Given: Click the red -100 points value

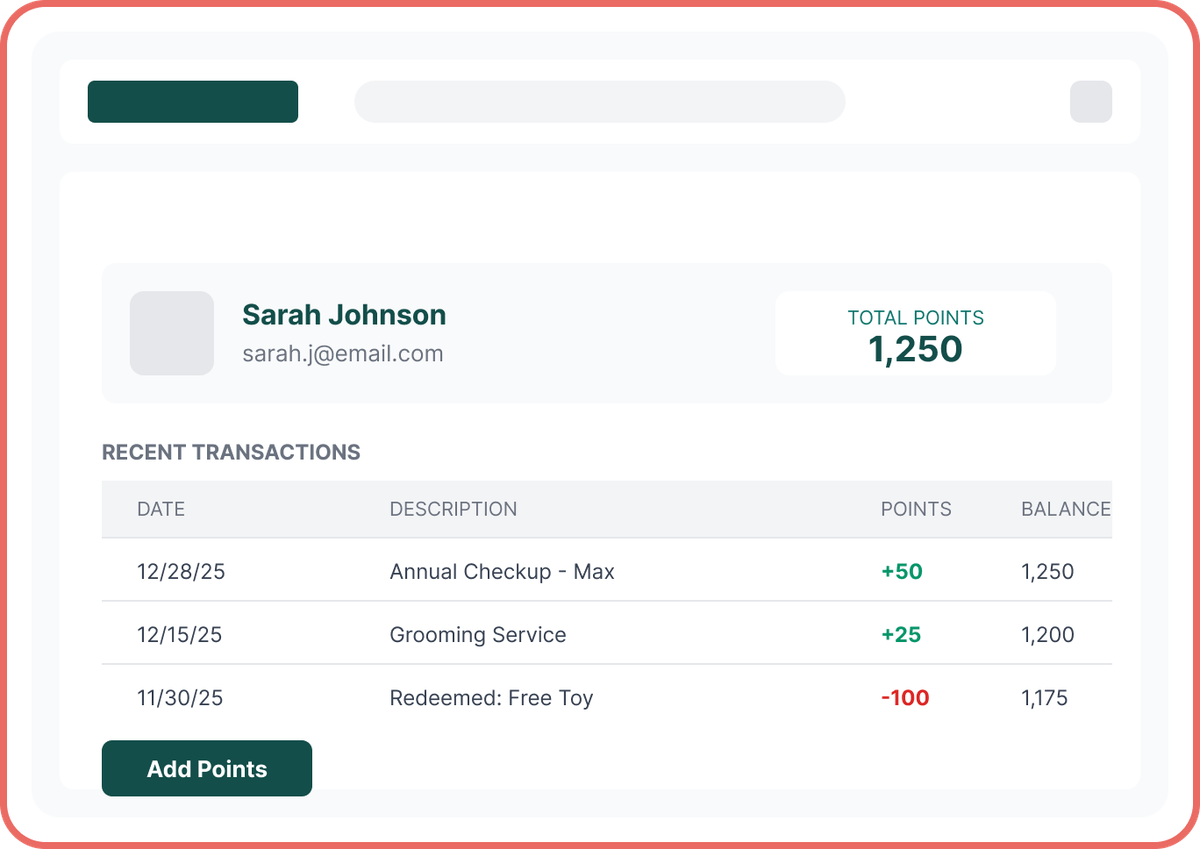Looking at the screenshot, I should click(x=905, y=698).
